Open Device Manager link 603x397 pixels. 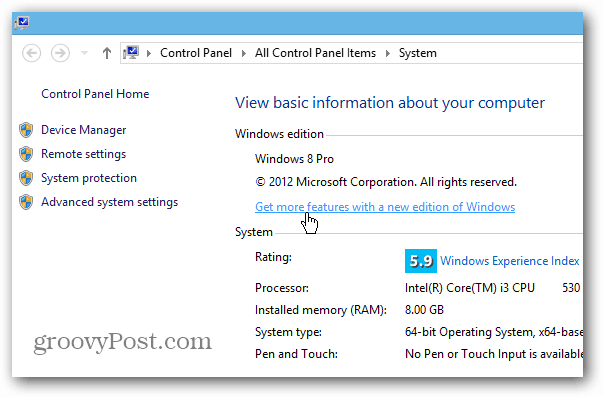[83, 130]
